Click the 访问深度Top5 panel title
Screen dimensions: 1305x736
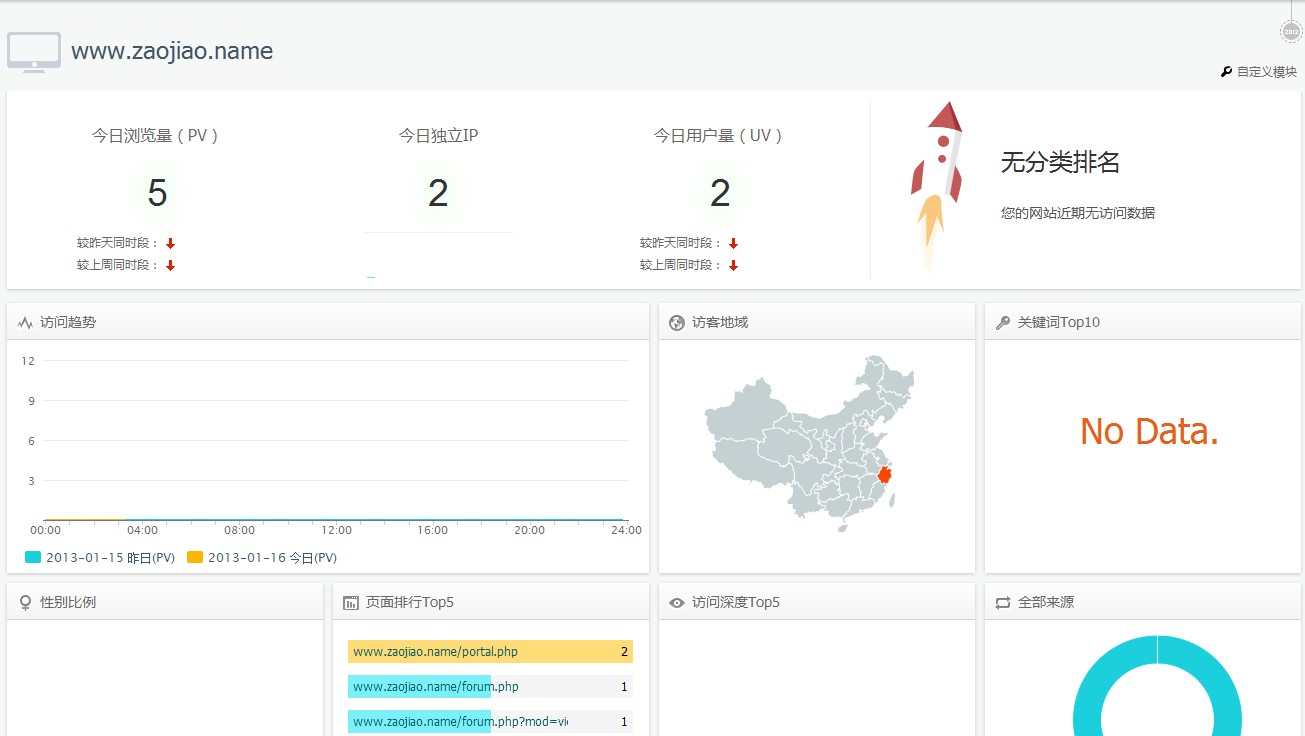pyautogui.click(x=736, y=603)
